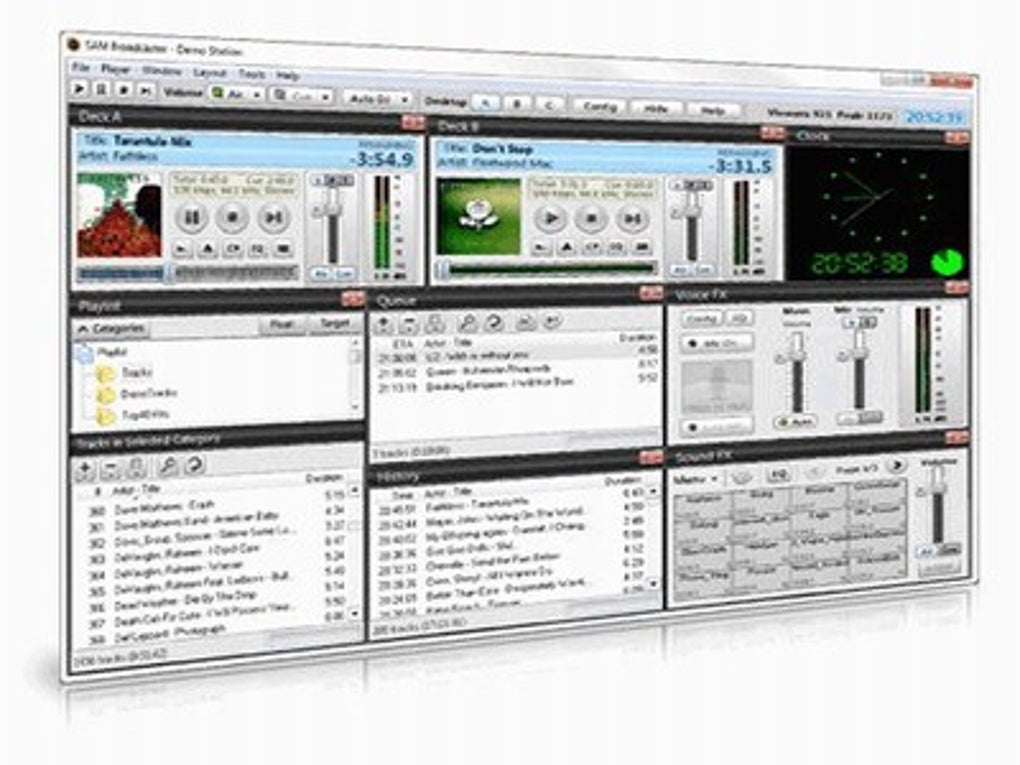Click Target button in Playlist panel
The height and width of the screenshot is (765, 1020).
(335, 323)
